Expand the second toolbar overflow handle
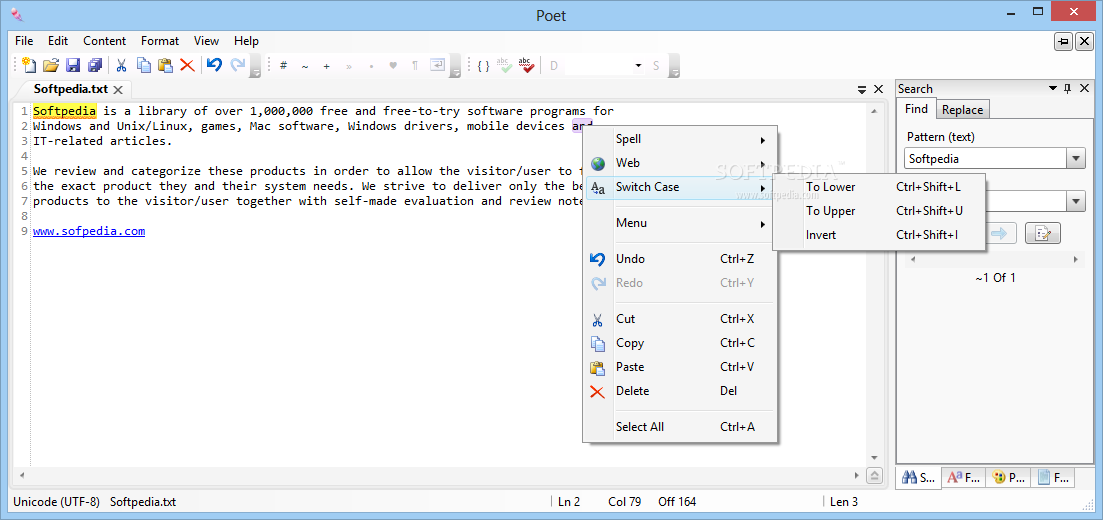The height and width of the screenshot is (520, 1103). tap(456, 67)
